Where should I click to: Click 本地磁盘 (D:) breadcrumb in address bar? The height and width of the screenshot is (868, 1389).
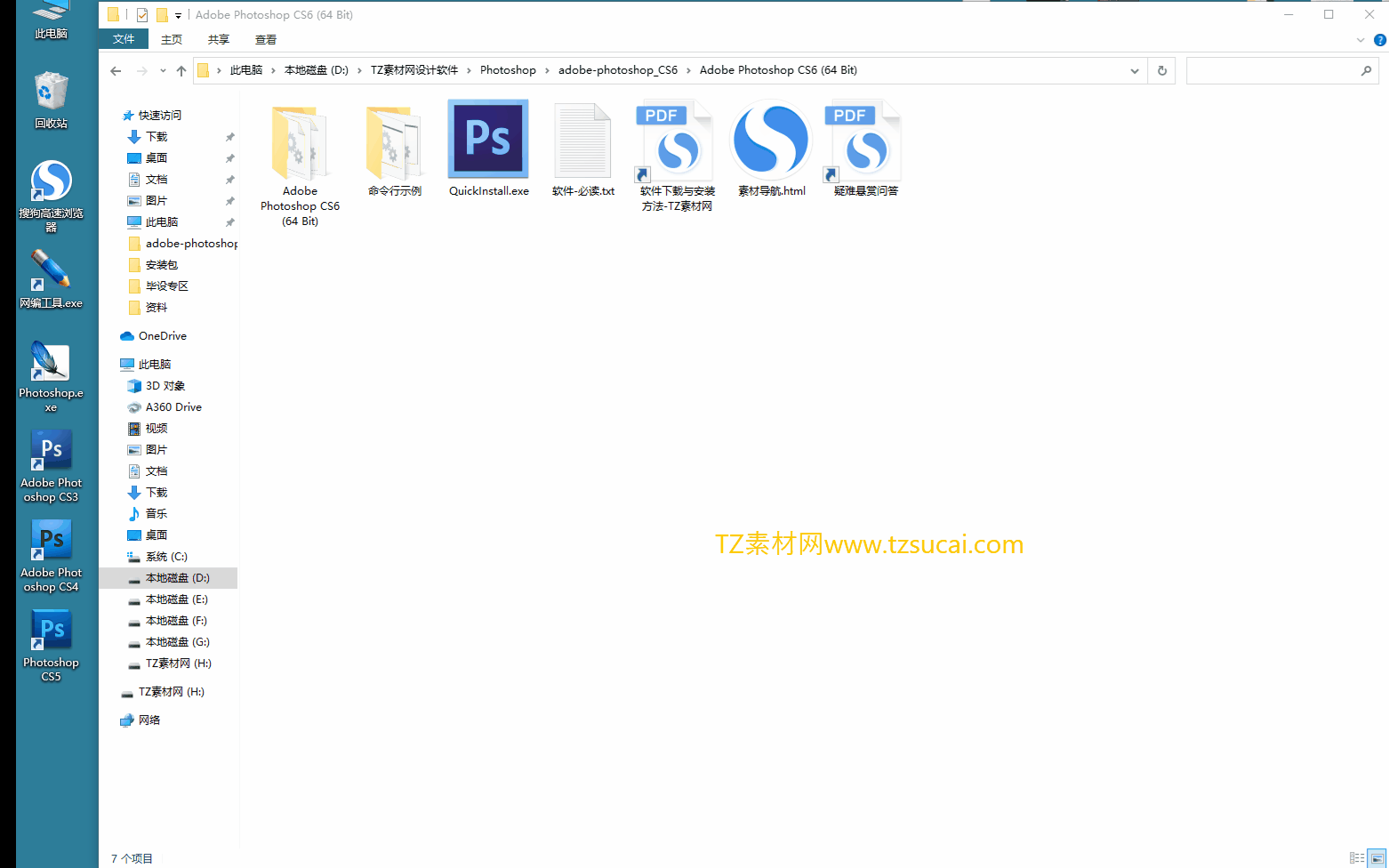[x=317, y=70]
